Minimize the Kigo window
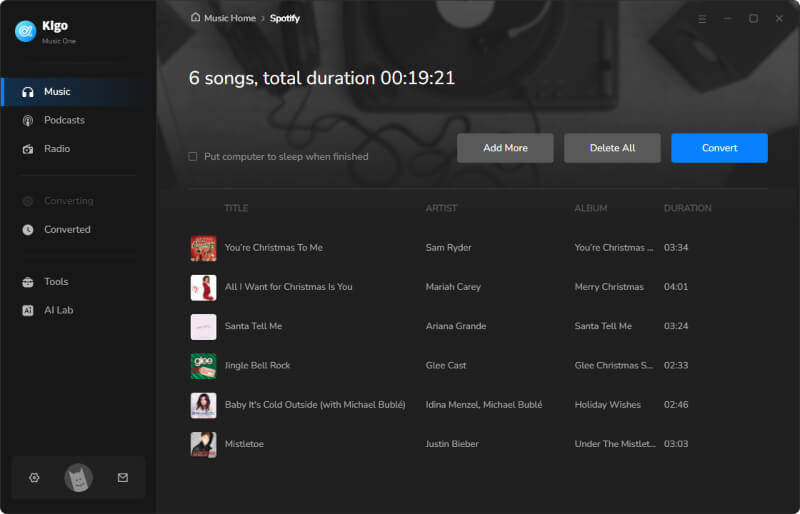Viewport: 800px width, 514px height. point(728,18)
